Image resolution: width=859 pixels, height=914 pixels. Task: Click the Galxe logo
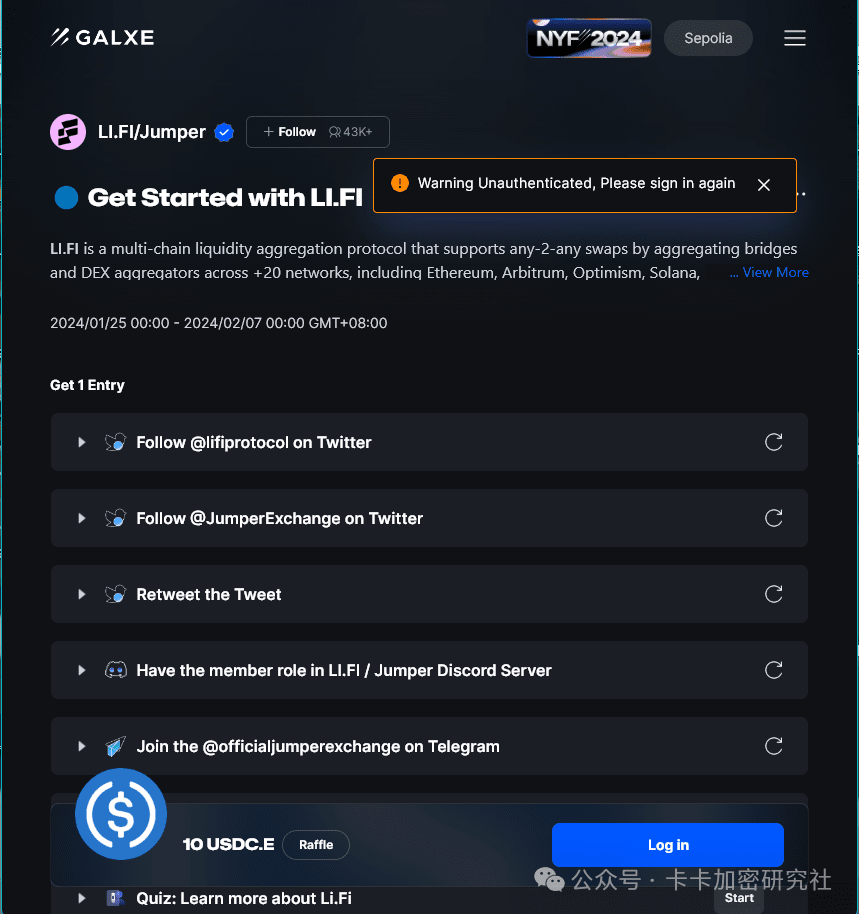point(103,37)
